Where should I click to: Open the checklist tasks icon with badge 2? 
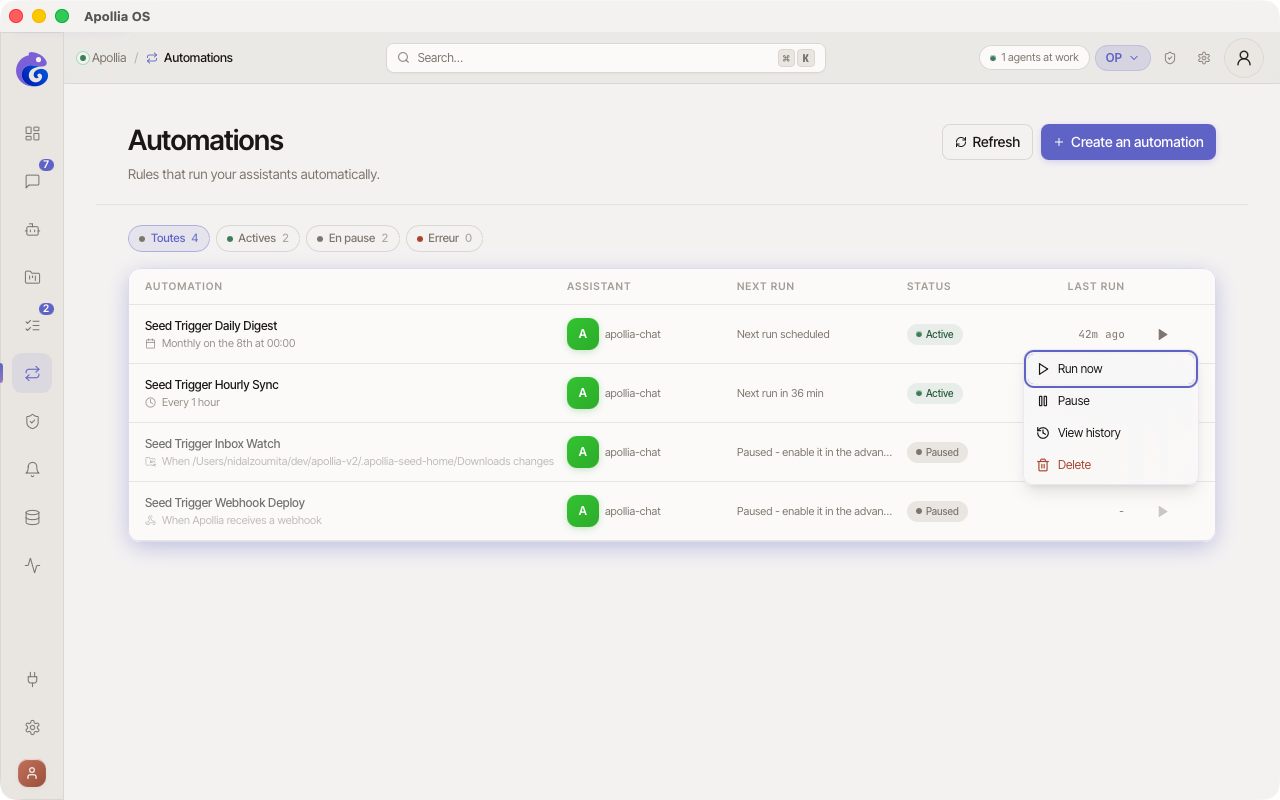pos(32,325)
